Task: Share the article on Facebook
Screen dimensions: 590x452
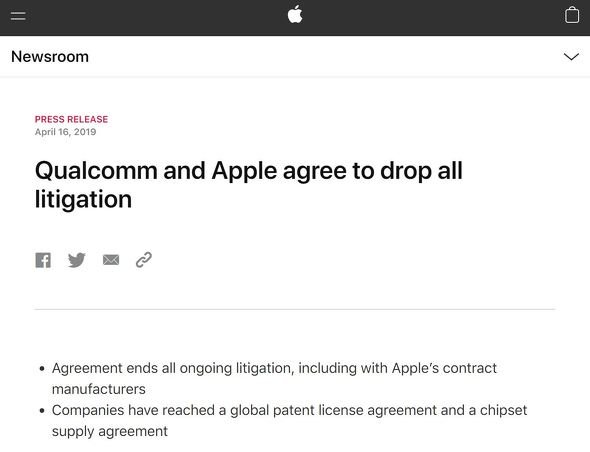Action: (x=43, y=260)
